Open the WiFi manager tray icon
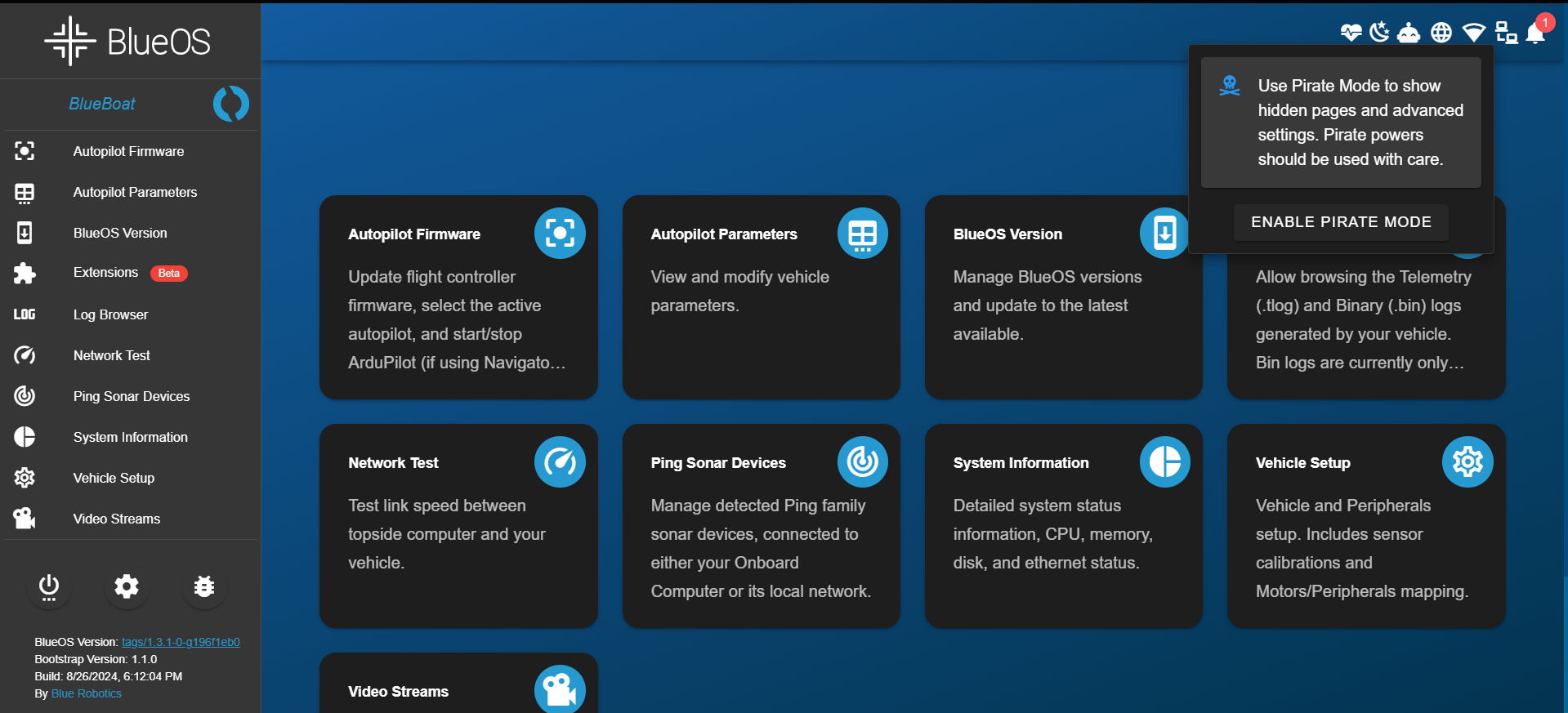Screen dimensions: 1568x713 (1474, 33)
